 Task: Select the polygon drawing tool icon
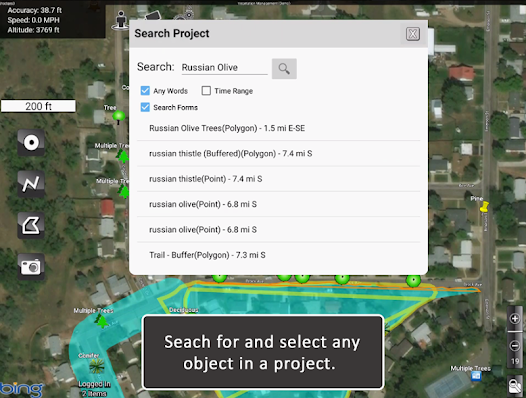pos(31,225)
